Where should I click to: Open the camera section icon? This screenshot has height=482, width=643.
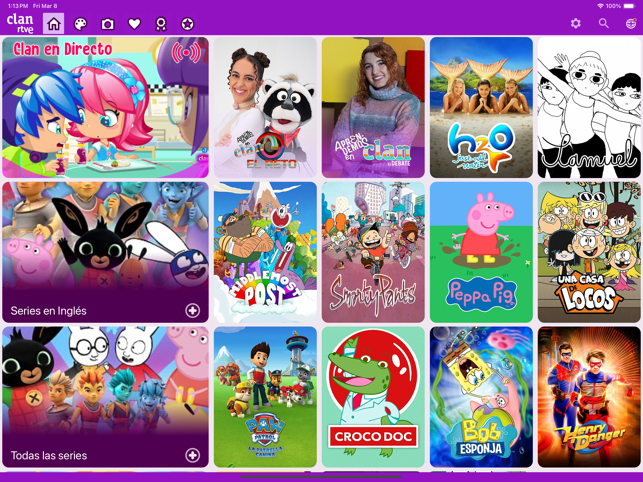click(107, 24)
